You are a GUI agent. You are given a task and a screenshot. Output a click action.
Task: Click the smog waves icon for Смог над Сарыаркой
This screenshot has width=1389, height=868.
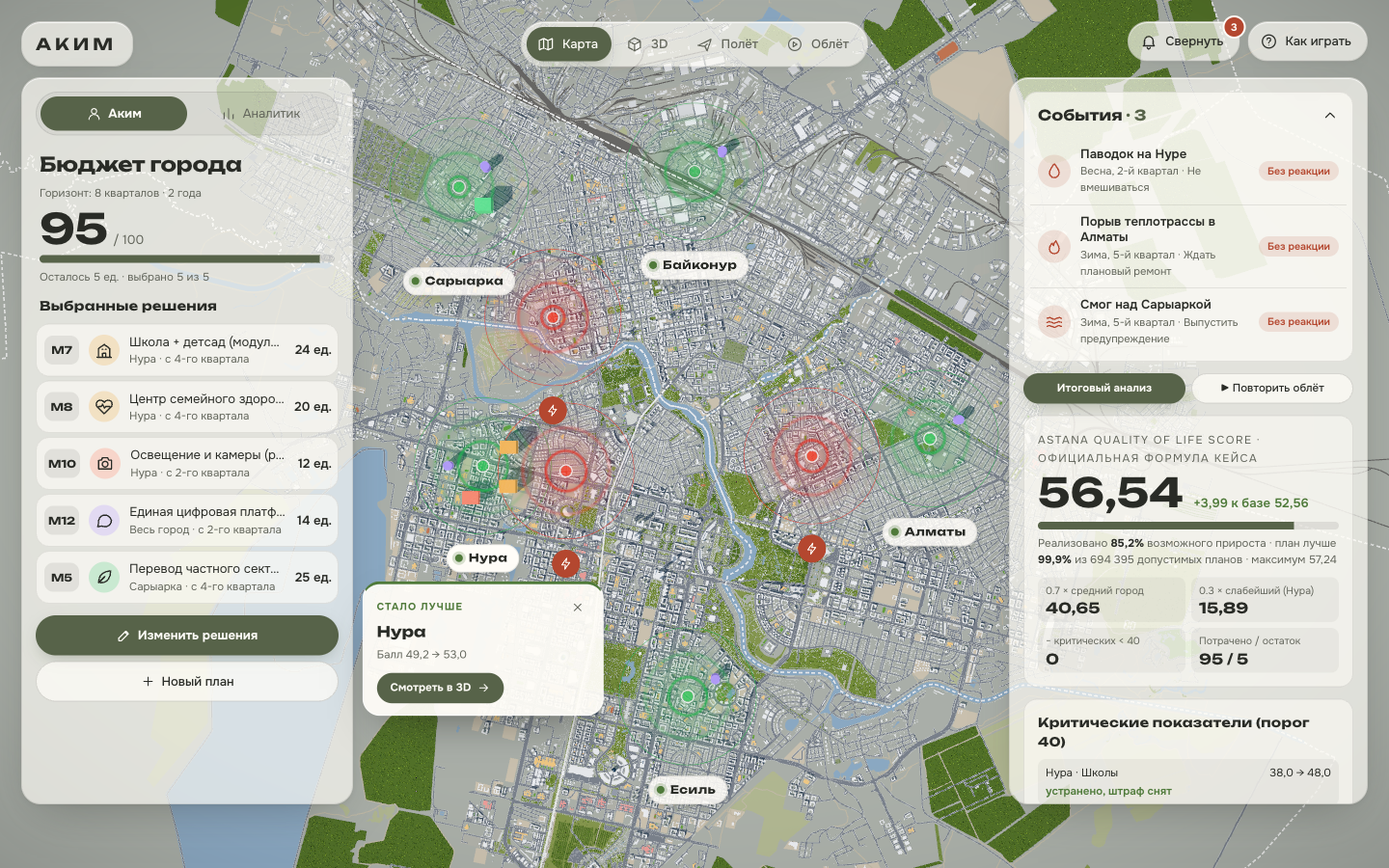(x=1054, y=322)
